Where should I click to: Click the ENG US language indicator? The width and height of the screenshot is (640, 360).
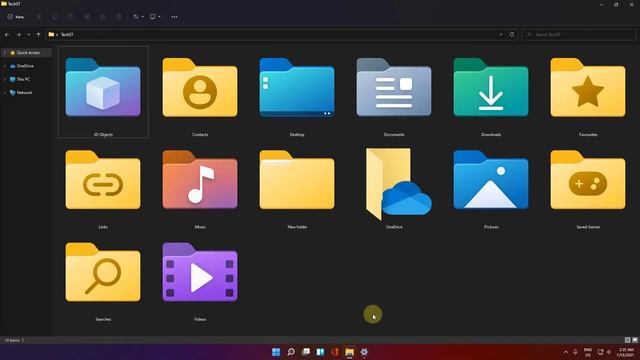click(x=588, y=352)
